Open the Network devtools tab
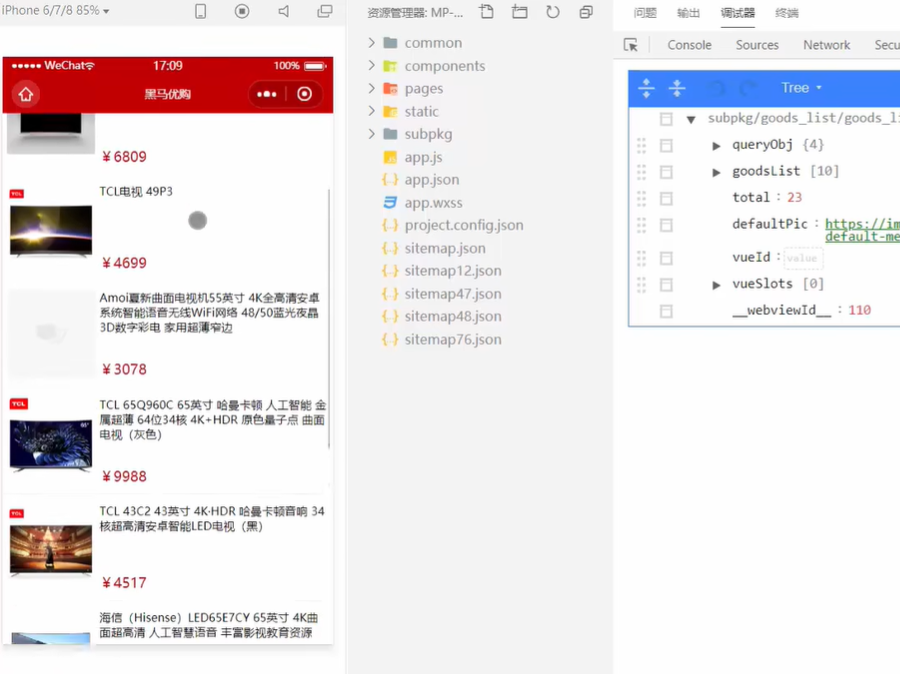The image size is (900, 674). pyautogui.click(x=827, y=45)
